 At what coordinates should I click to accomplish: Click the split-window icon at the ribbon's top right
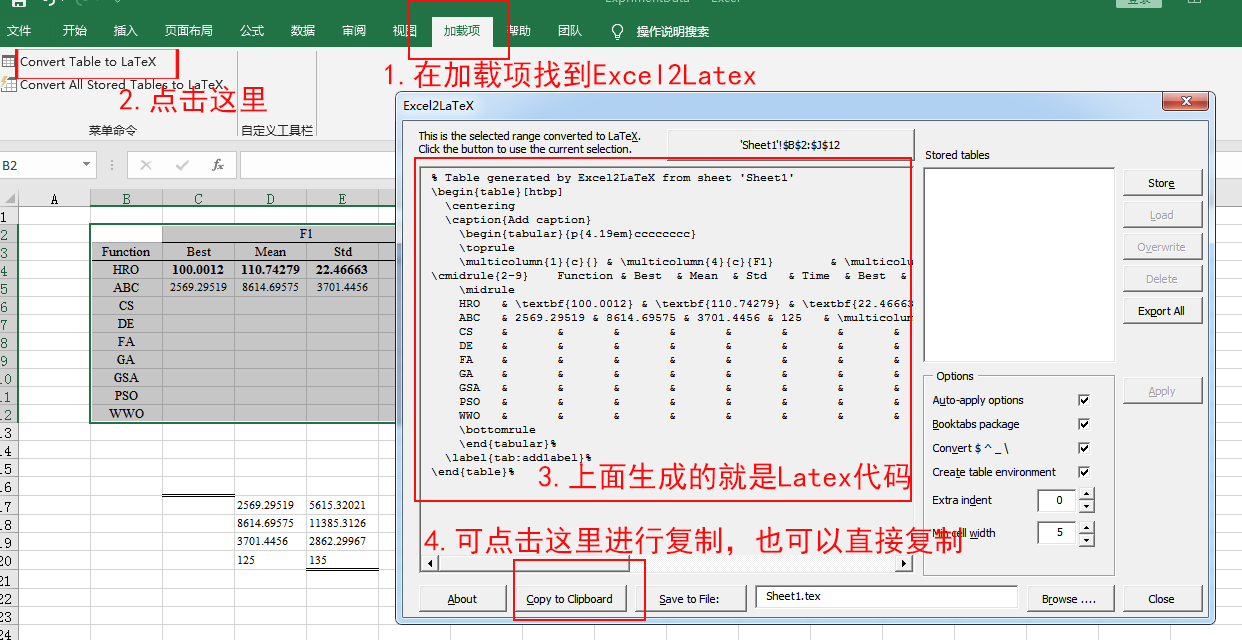[1194, 2]
